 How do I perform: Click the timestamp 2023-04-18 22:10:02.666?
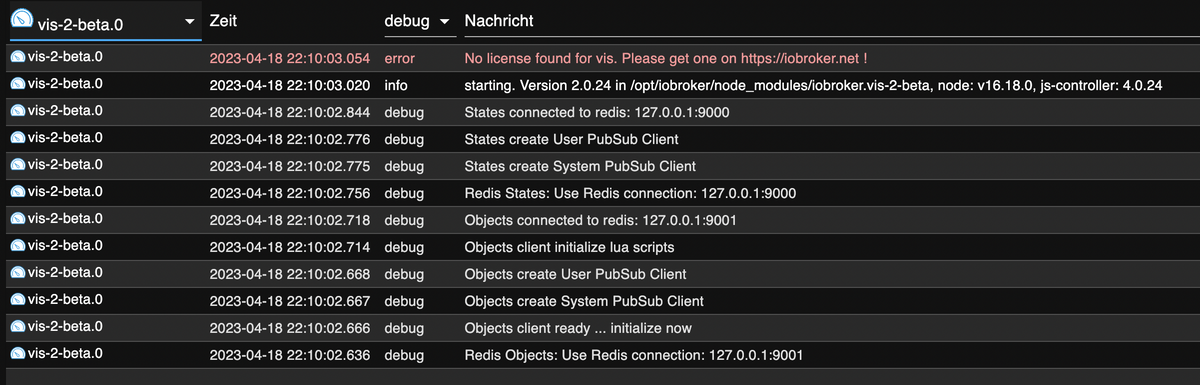[290, 328]
